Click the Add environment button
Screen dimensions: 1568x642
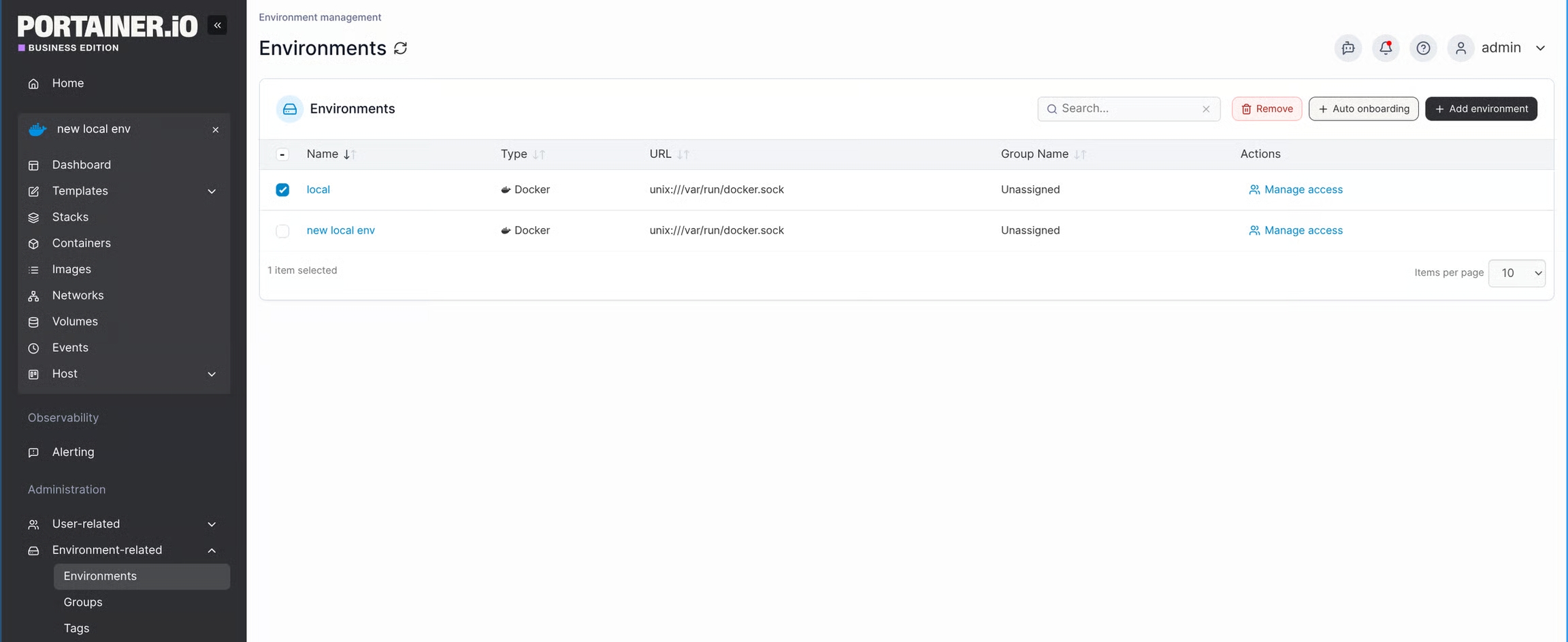pos(1481,109)
